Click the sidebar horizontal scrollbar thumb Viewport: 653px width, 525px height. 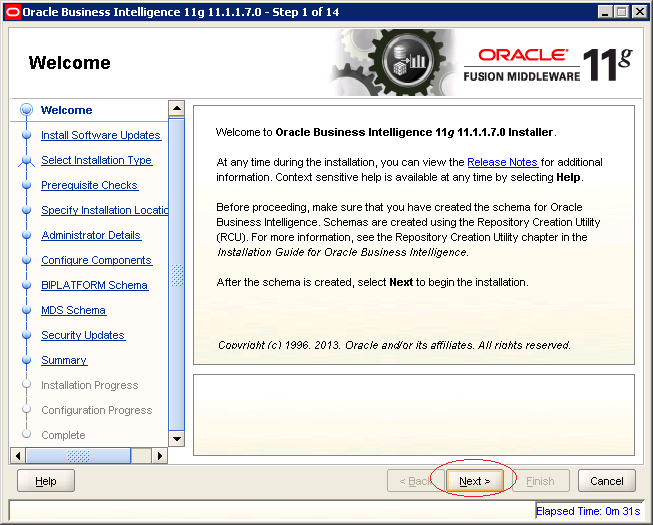[x=78, y=455]
